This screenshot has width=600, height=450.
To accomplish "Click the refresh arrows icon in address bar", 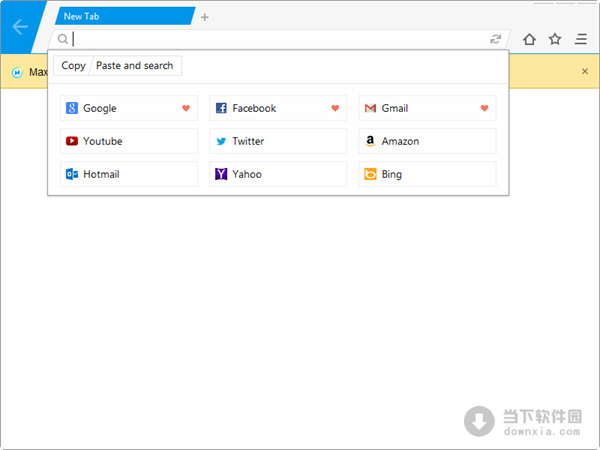I will click(496, 39).
